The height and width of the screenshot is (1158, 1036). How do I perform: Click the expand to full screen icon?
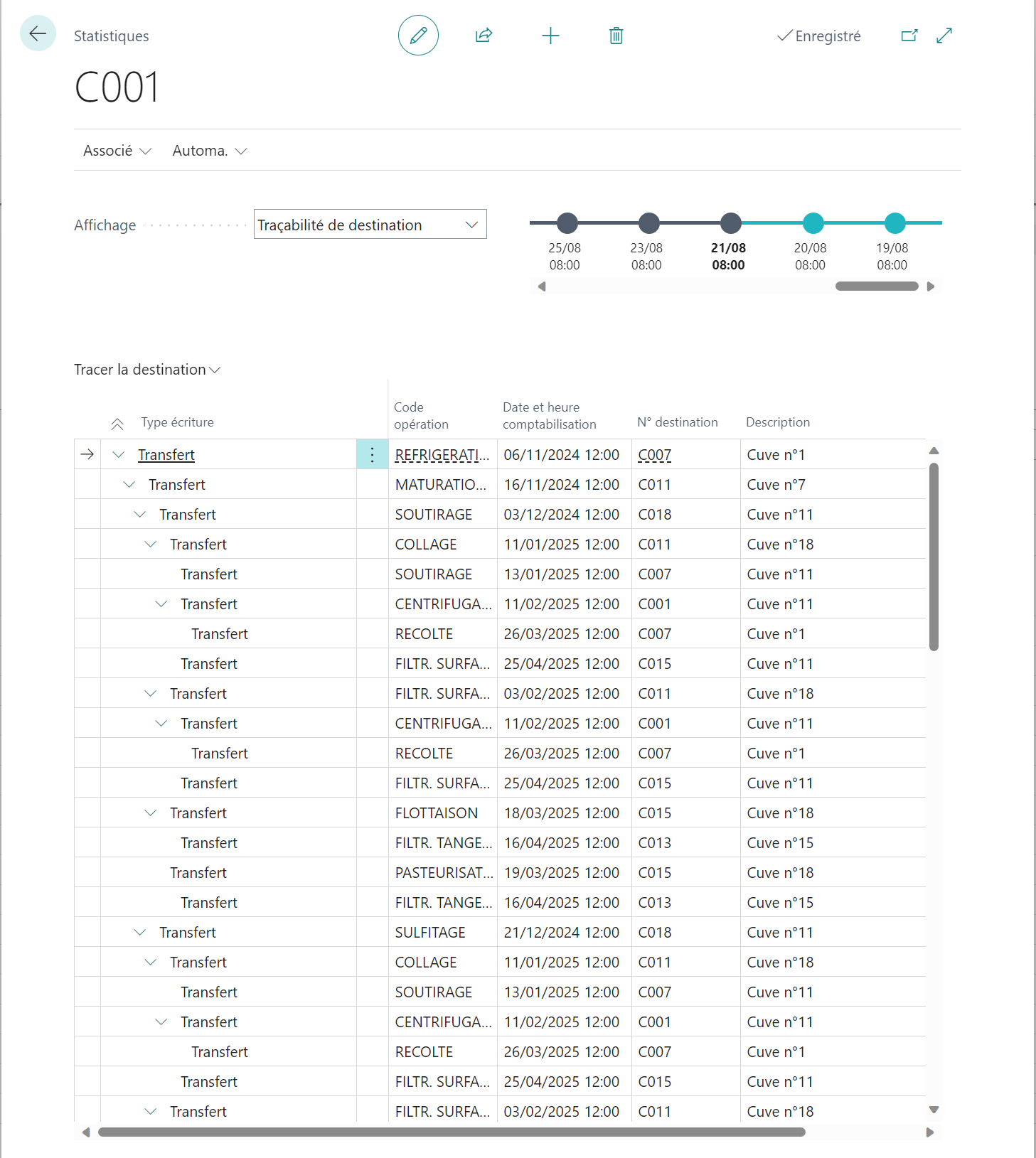tap(944, 36)
